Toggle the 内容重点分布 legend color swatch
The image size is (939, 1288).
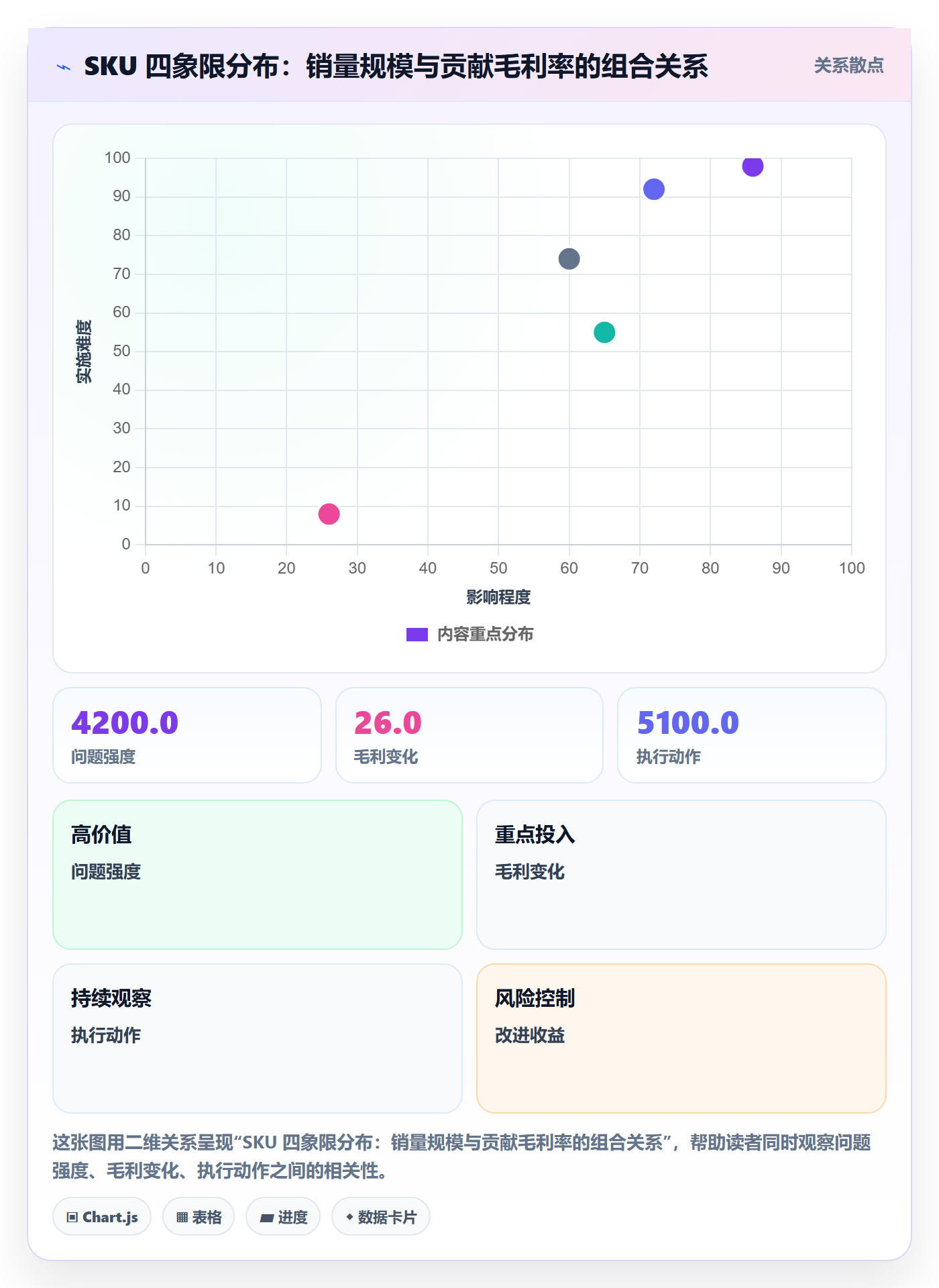[417, 635]
